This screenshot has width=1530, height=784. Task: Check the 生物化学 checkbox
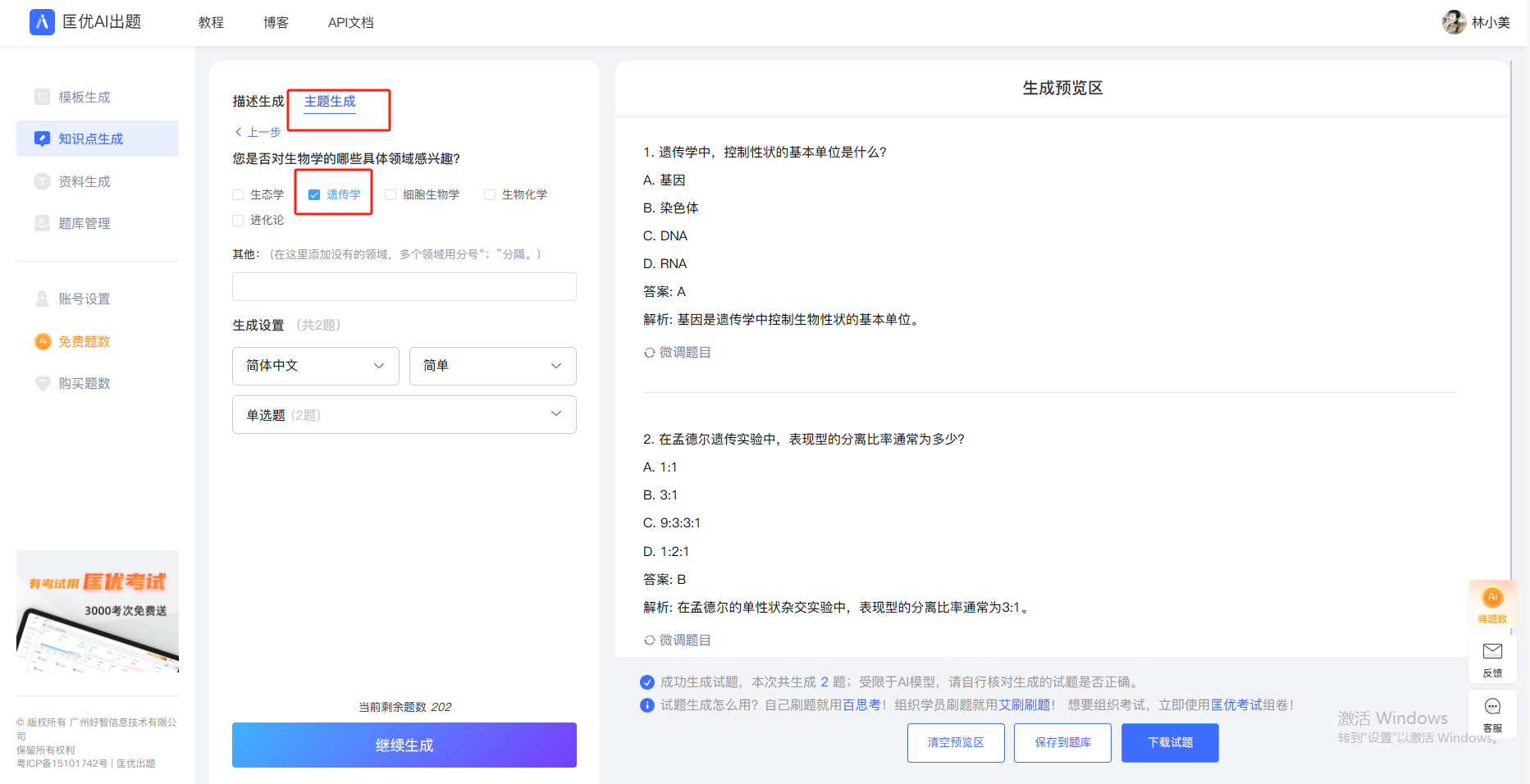(490, 194)
